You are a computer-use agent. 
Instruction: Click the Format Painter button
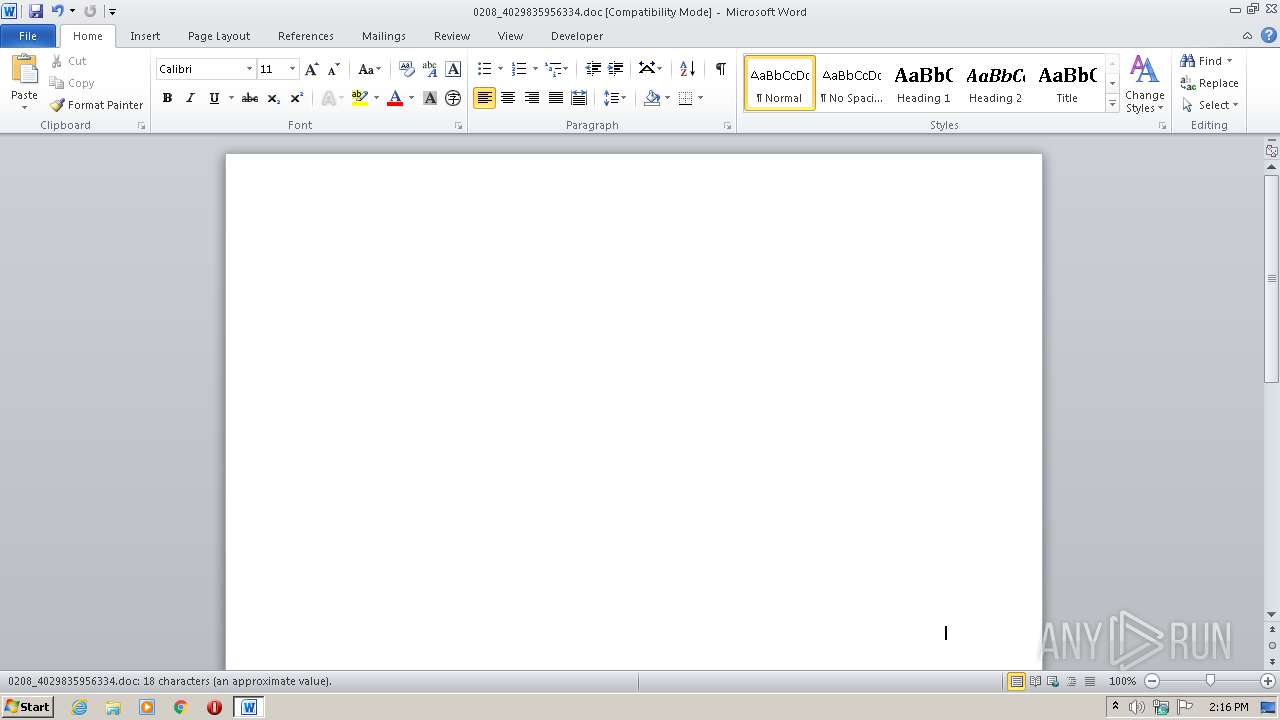[x=96, y=105]
